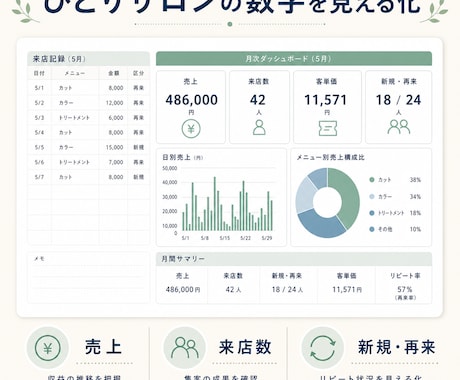Click the large people icon beside bottom 来店数 heading
The height and width of the screenshot is (380, 460).
185,347
